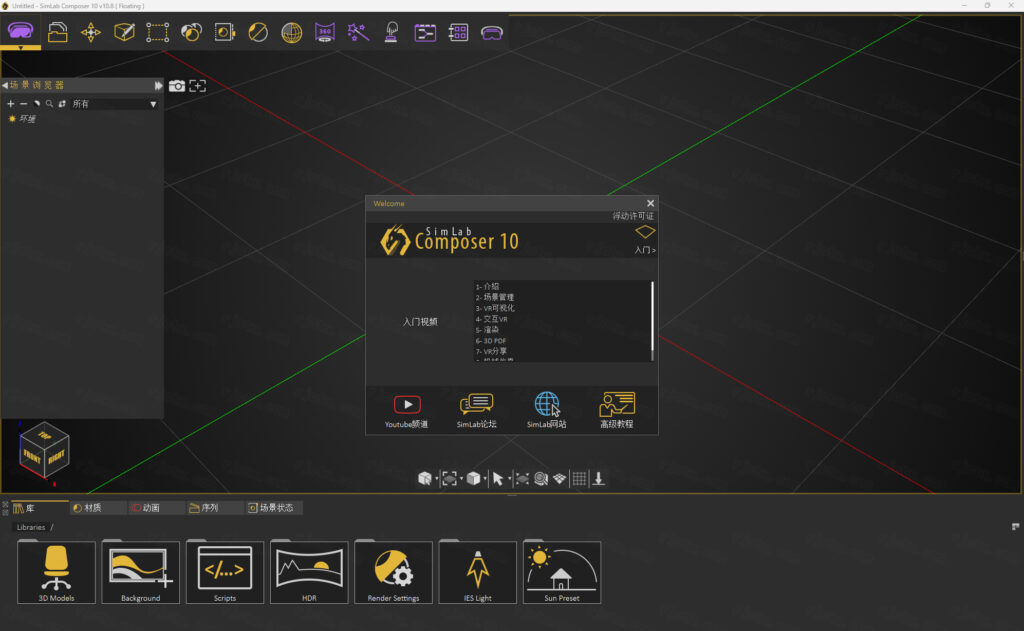
Task: Click the minus icon in scene browser
Action: click(24, 104)
